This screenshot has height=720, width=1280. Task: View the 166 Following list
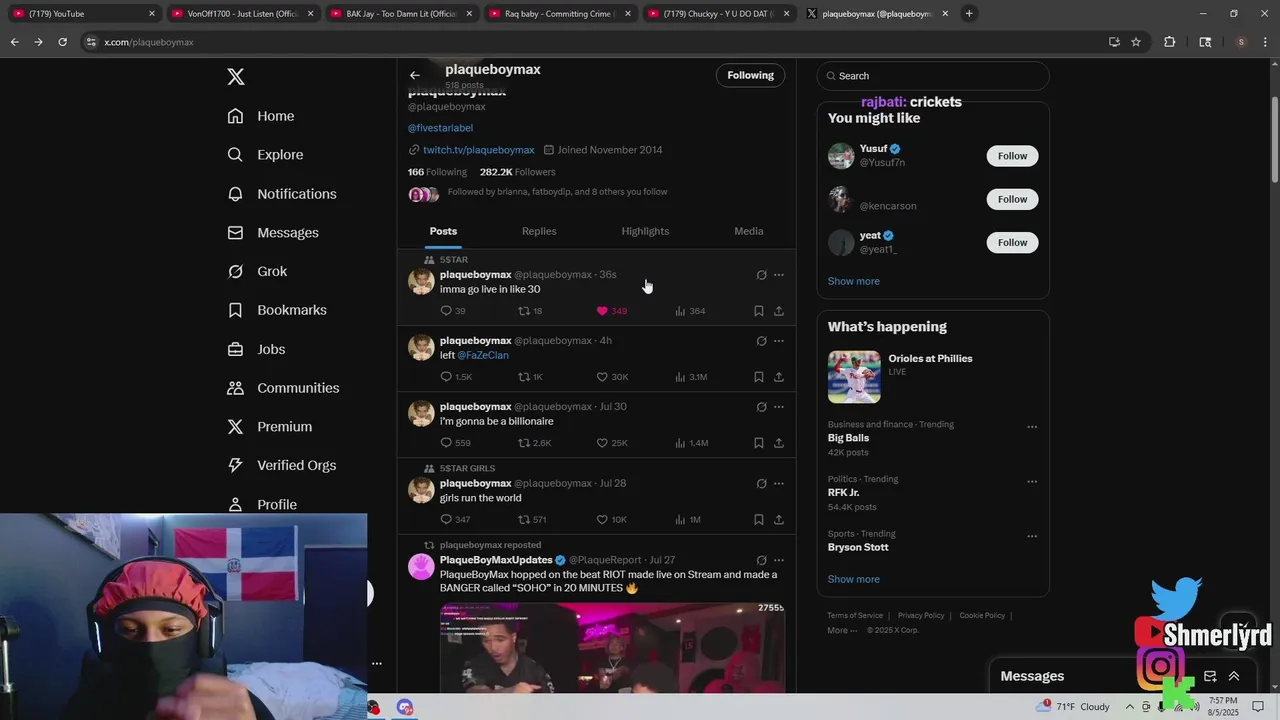point(437,172)
